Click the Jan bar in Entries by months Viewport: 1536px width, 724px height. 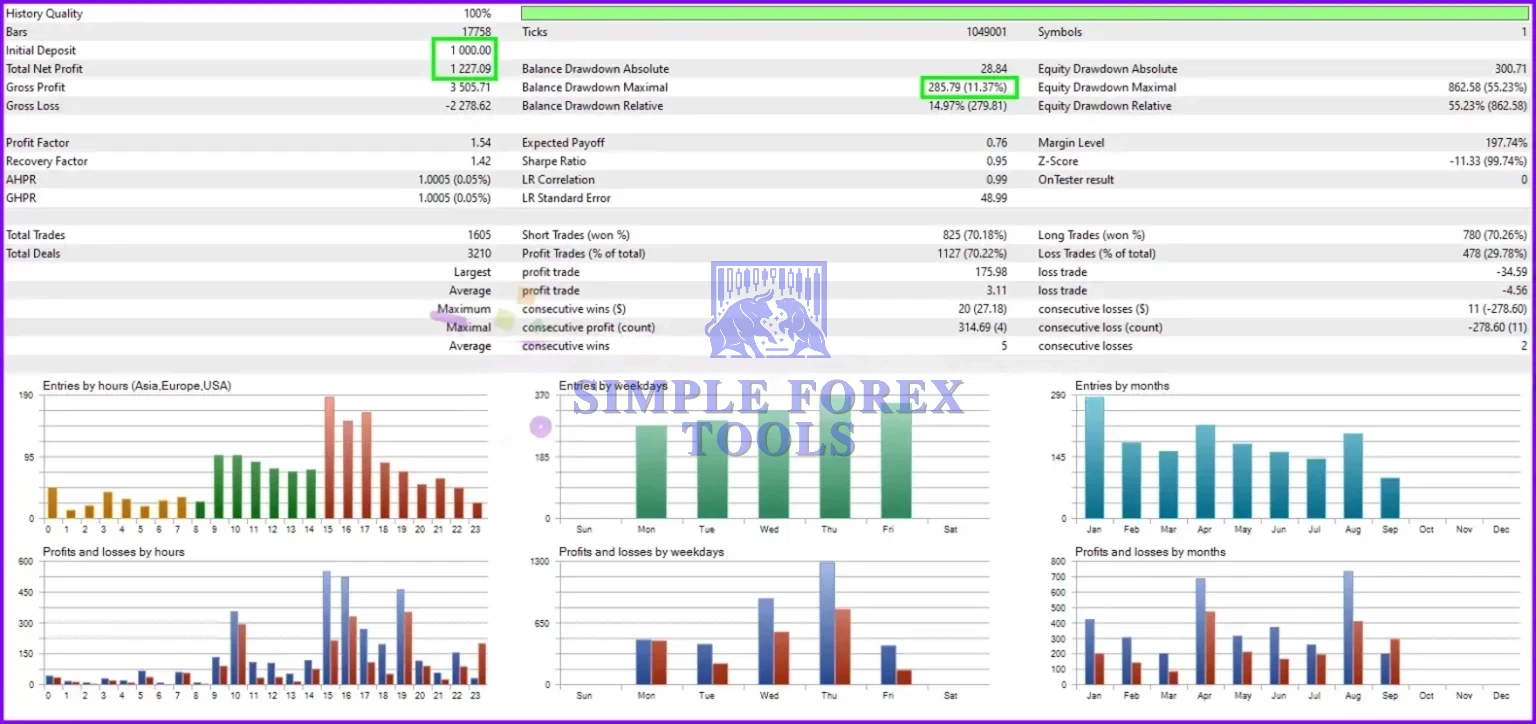coord(1095,458)
